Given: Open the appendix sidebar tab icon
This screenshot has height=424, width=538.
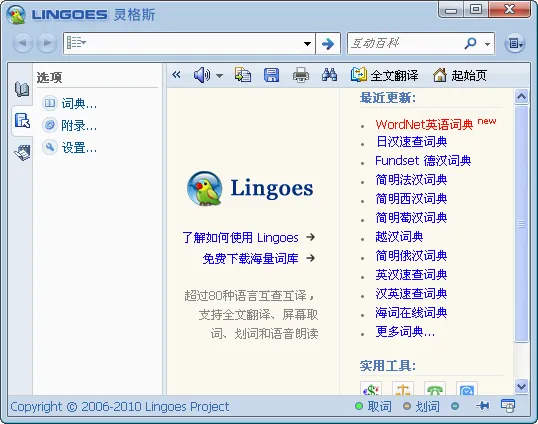Looking at the screenshot, I should [22, 152].
